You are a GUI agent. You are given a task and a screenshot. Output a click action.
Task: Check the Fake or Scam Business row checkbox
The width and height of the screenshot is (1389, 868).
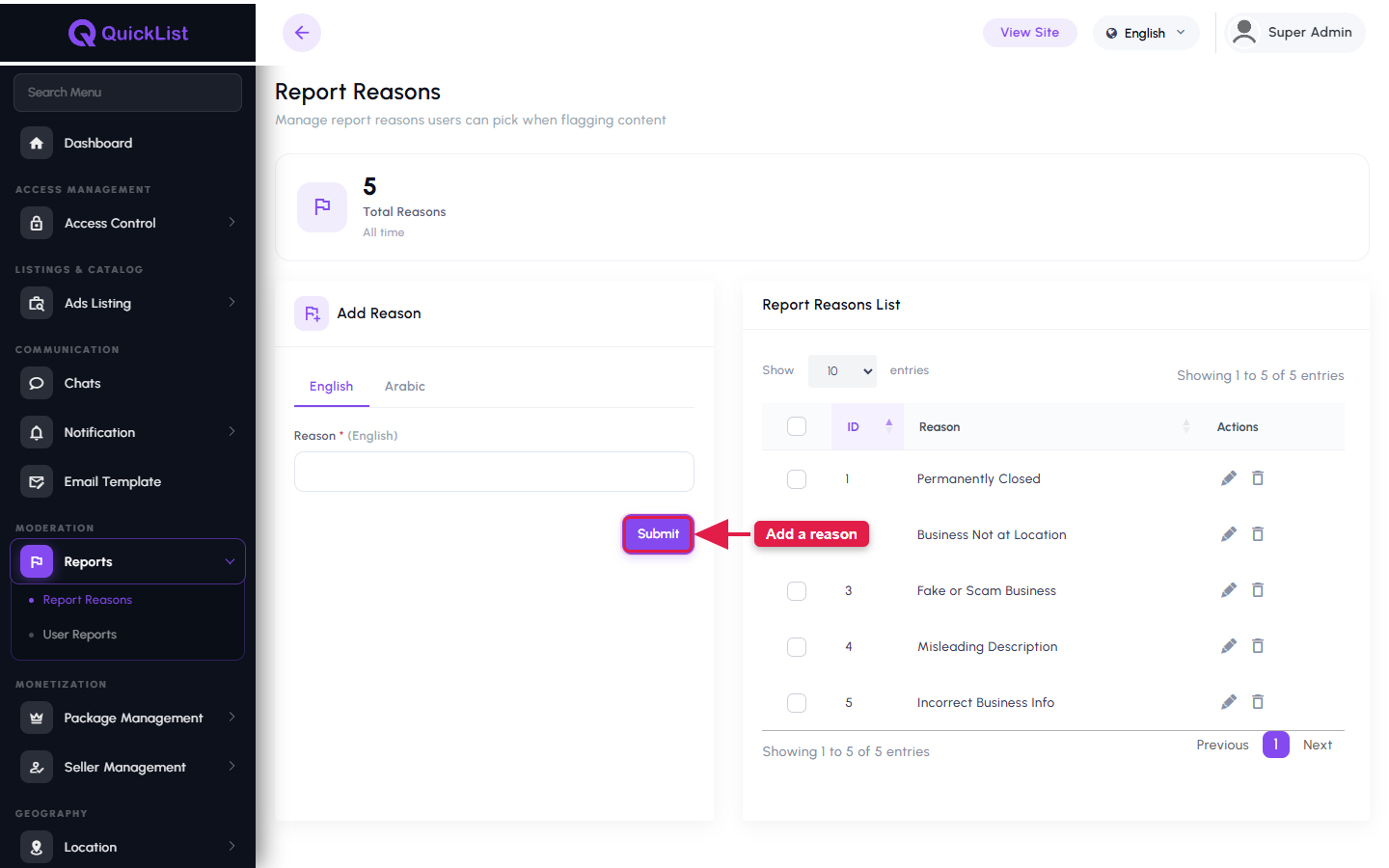pos(797,591)
